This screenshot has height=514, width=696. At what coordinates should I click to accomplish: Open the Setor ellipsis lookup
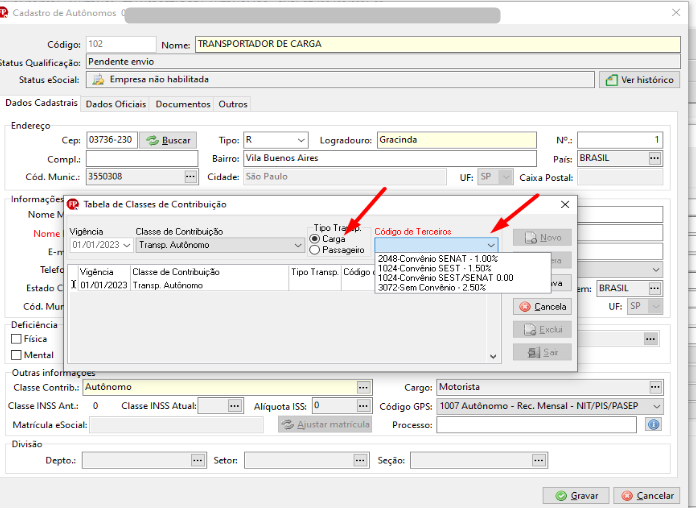click(x=360, y=460)
